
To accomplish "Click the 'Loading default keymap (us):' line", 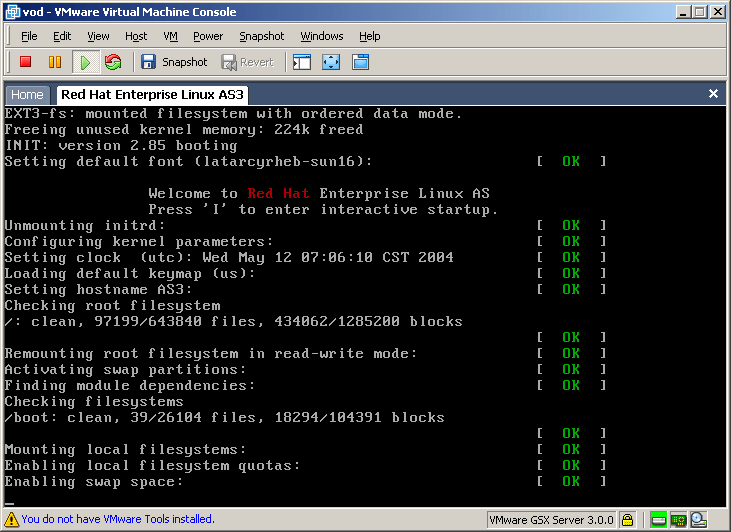I will pyautogui.click(x=130, y=274).
